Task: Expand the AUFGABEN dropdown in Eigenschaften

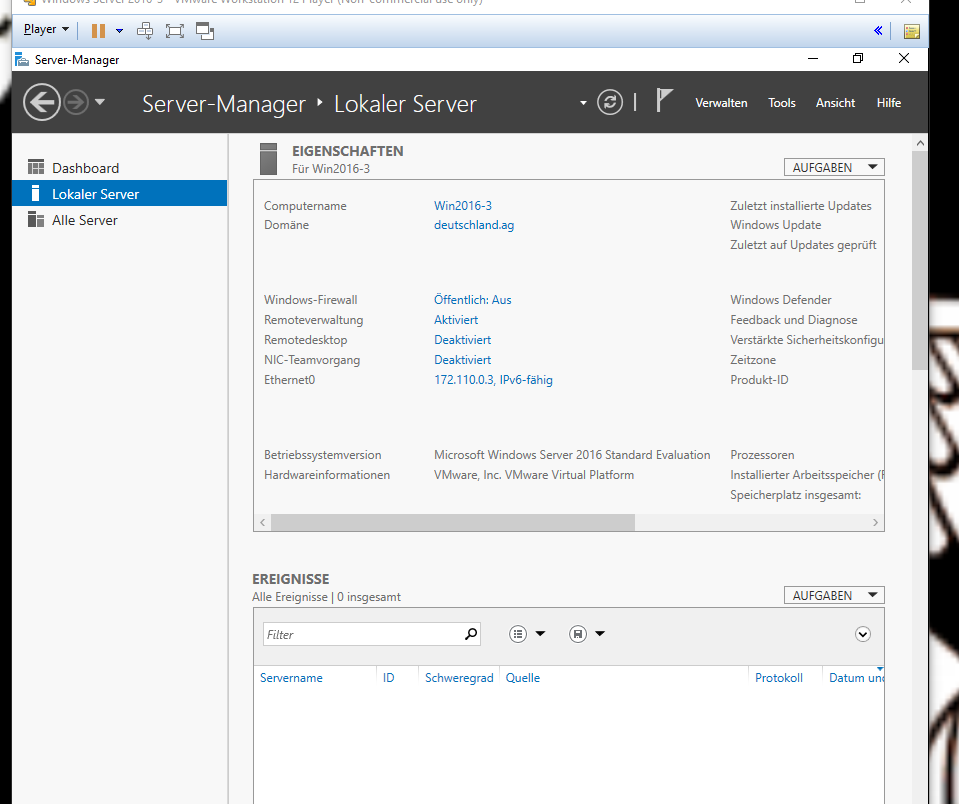Action: 834,167
